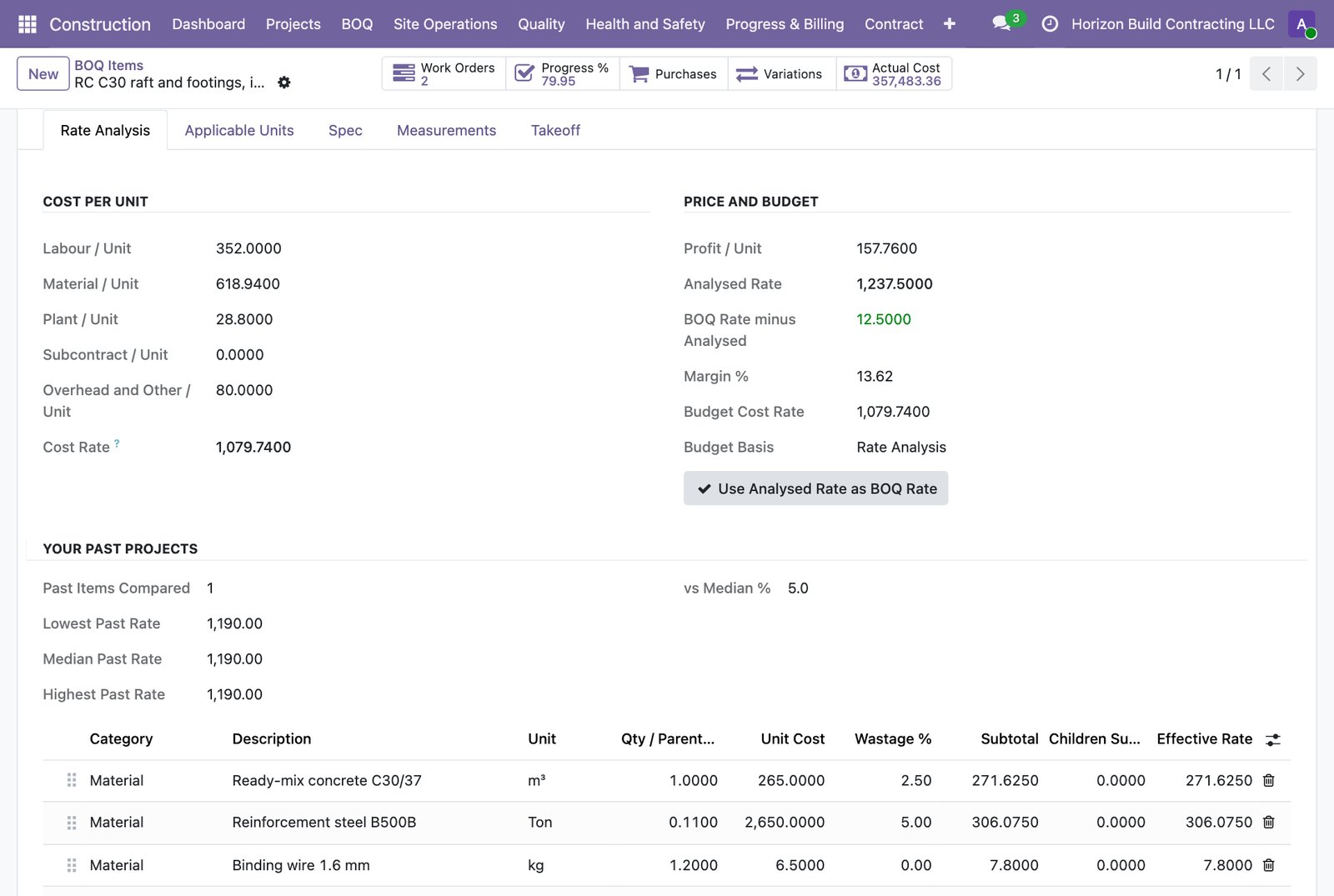The image size is (1334, 896).
Task: Go to previous record arrow
Action: point(1266,74)
